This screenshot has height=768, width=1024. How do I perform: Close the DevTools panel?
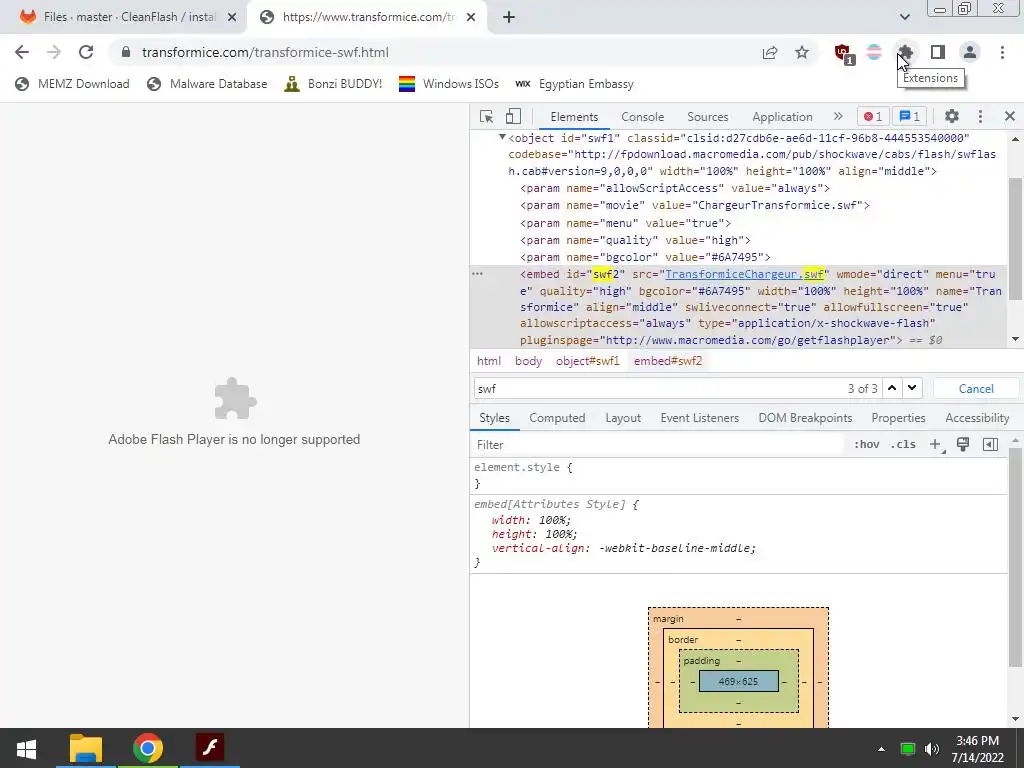[x=1010, y=116]
